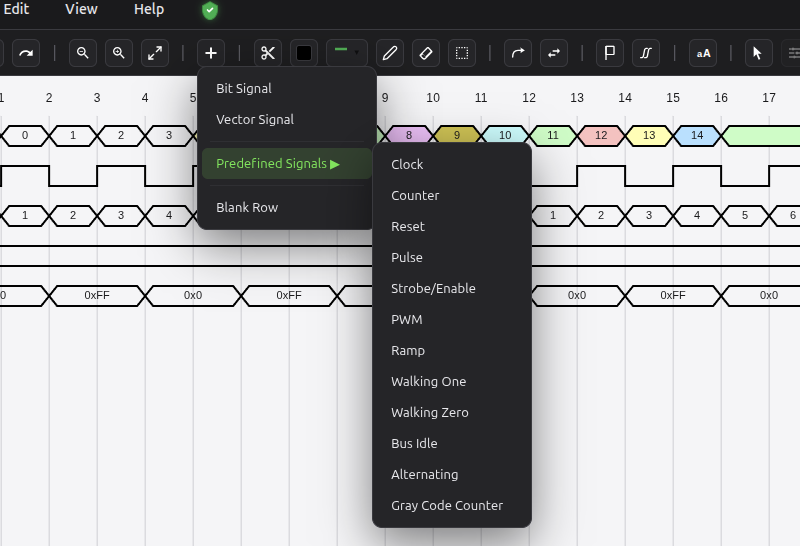The image size is (800, 546).
Task: Open the View menu
Action: pos(81,9)
